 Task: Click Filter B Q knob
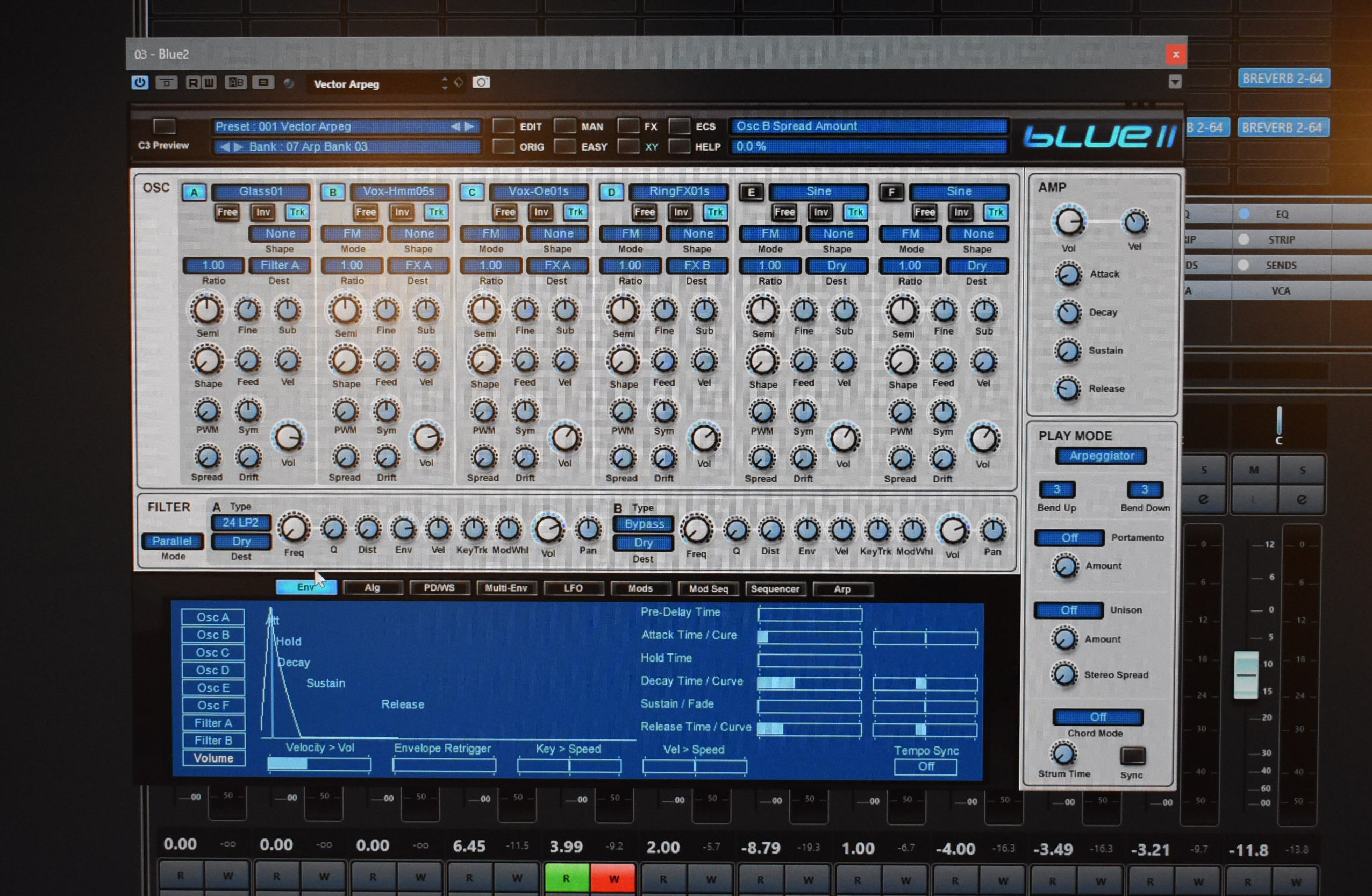tap(736, 530)
